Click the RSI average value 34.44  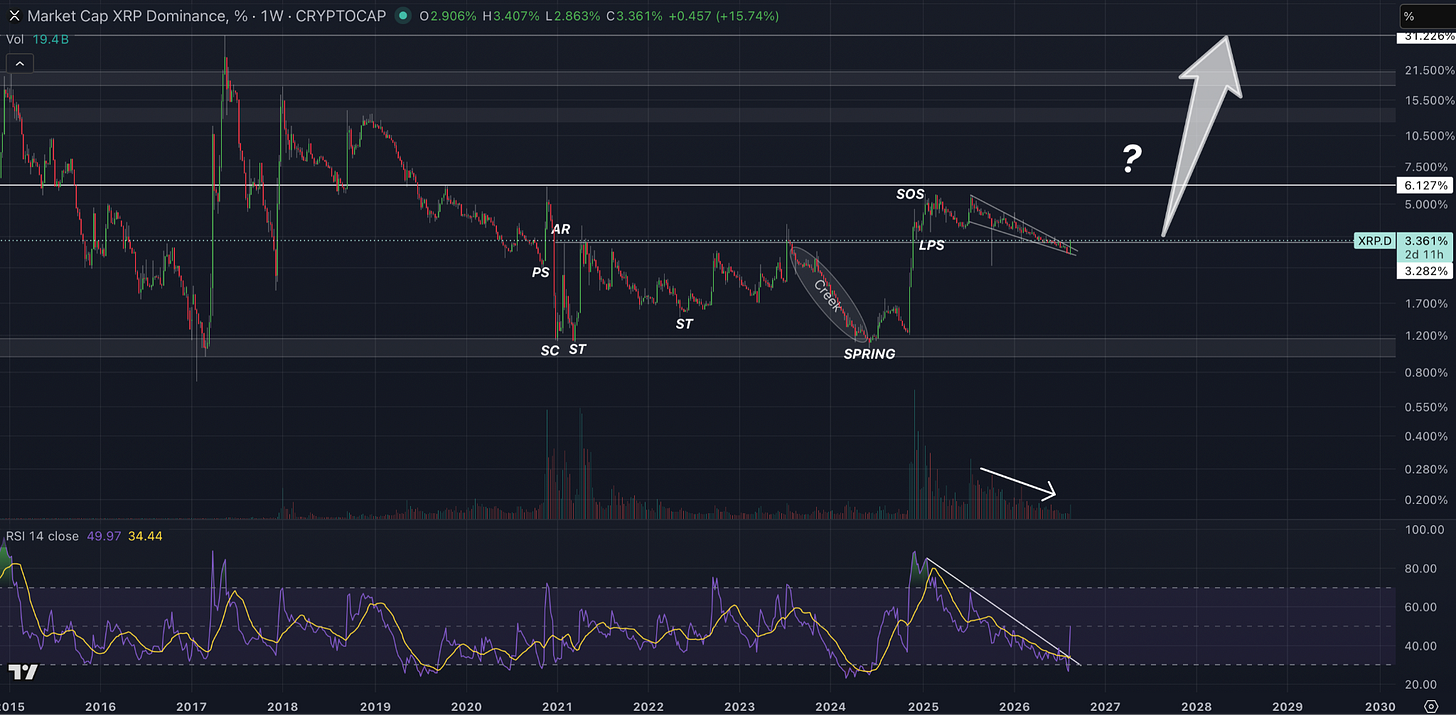[146, 536]
